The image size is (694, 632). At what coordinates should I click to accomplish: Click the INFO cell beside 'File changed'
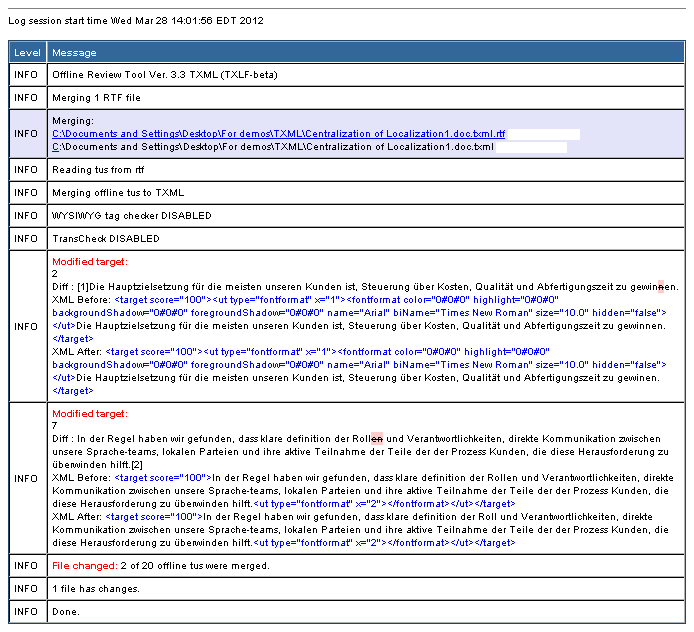(x=26, y=566)
